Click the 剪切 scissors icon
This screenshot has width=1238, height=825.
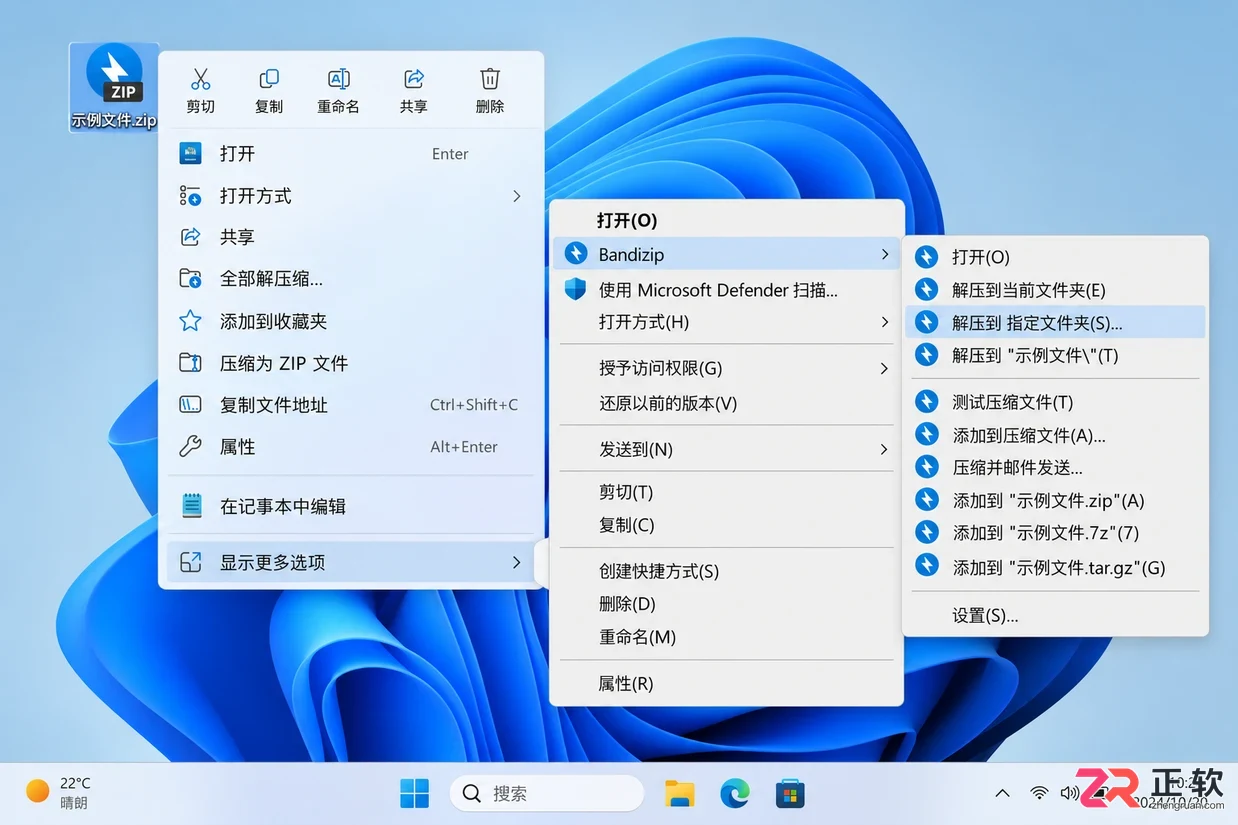200,79
